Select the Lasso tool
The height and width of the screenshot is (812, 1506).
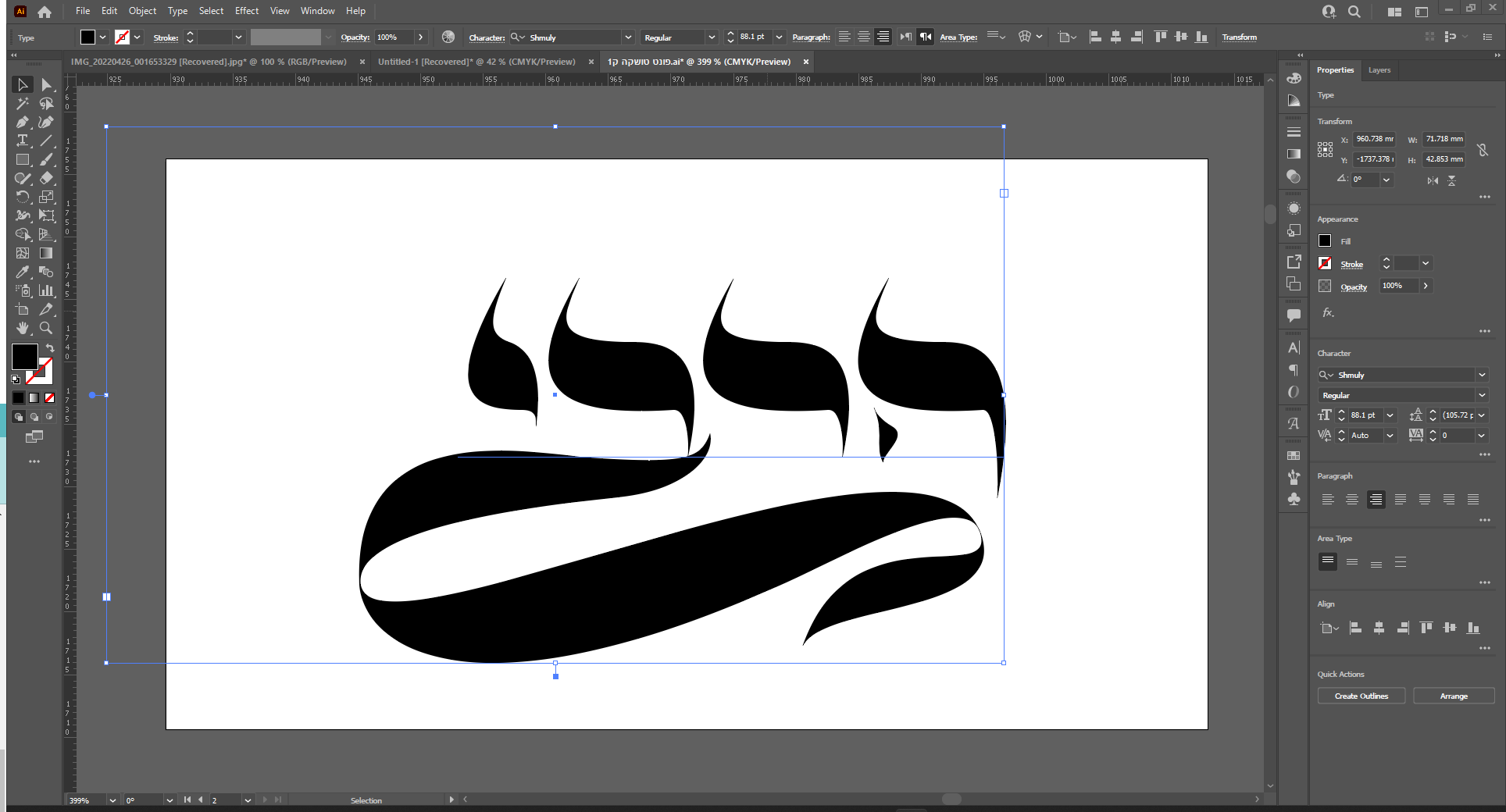tap(46, 103)
